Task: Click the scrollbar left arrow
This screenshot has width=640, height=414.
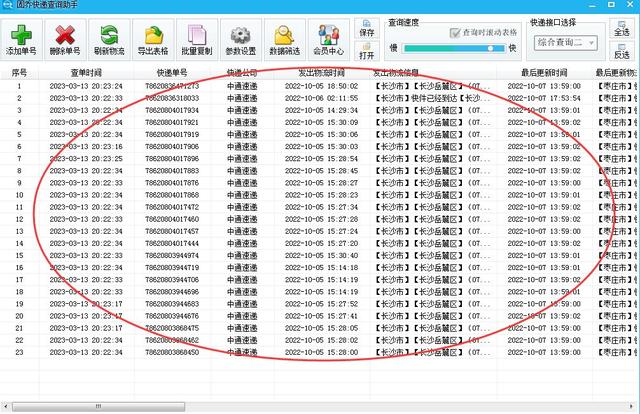Action: point(5,406)
